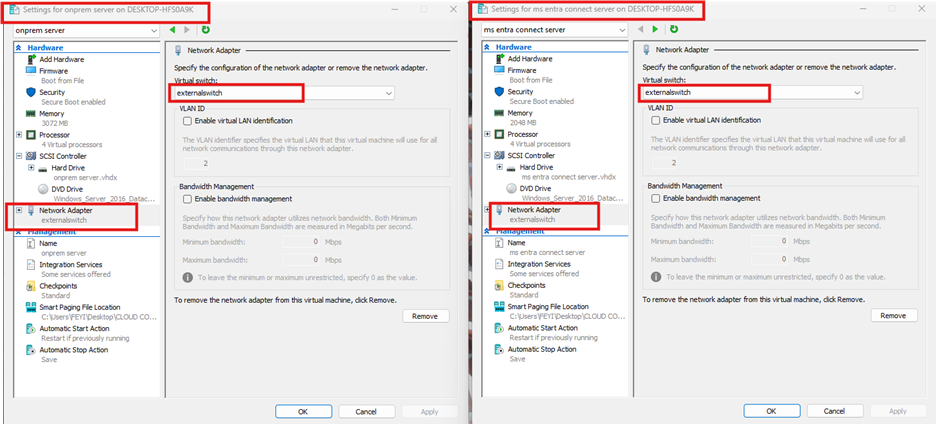Screen dimensions: 936x424
Task: Click green forward arrow in ms entra connect toolbar
Action: click(654, 30)
